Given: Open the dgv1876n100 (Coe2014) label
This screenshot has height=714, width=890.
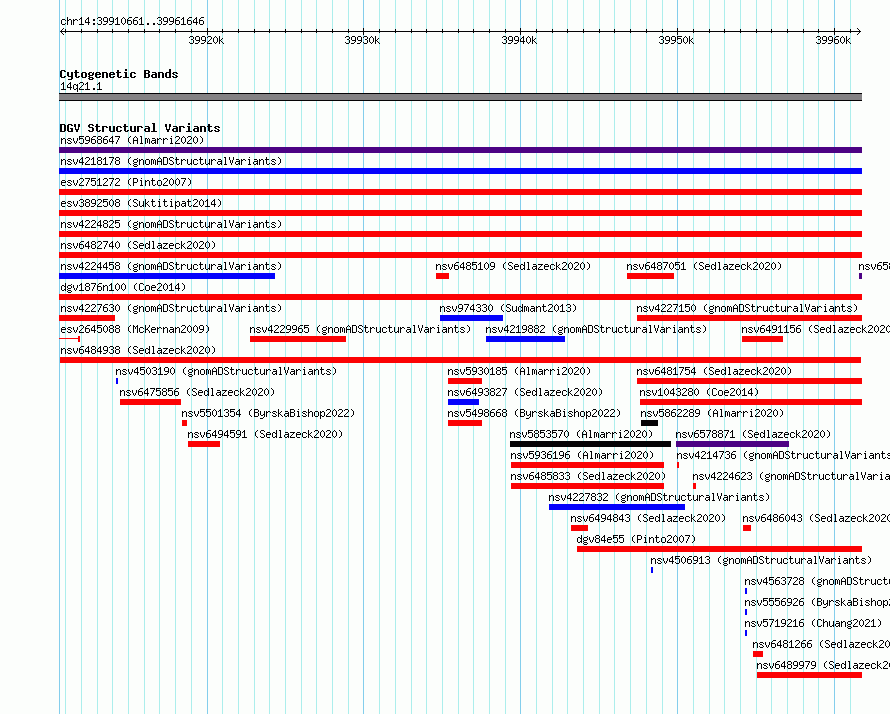Looking at the screenshot, I should 123,287.
